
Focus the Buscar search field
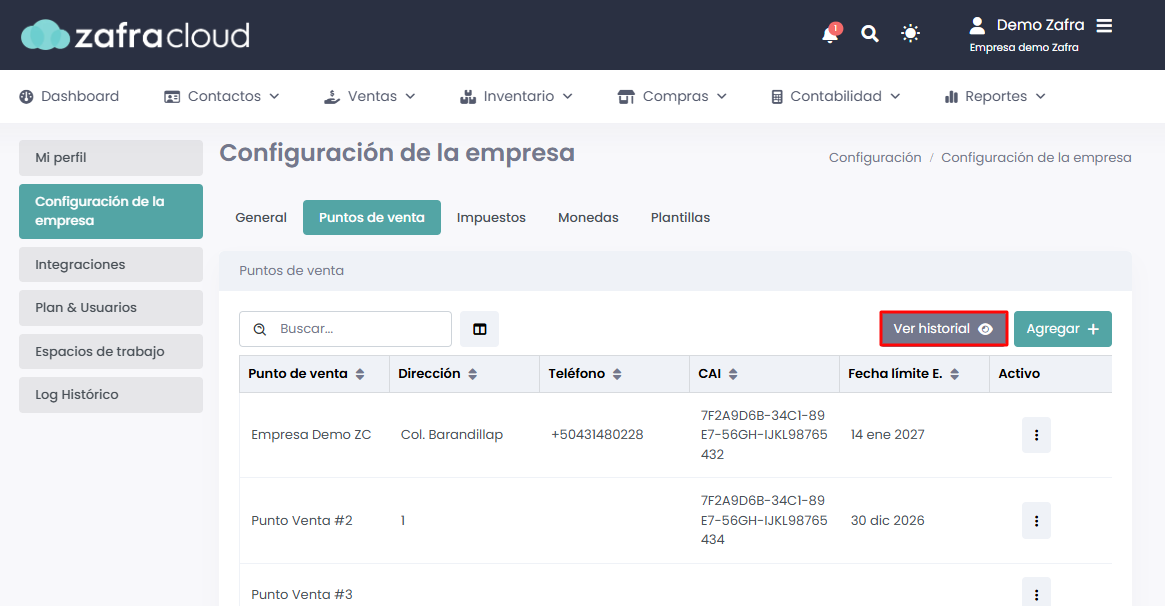click(345, 329)
